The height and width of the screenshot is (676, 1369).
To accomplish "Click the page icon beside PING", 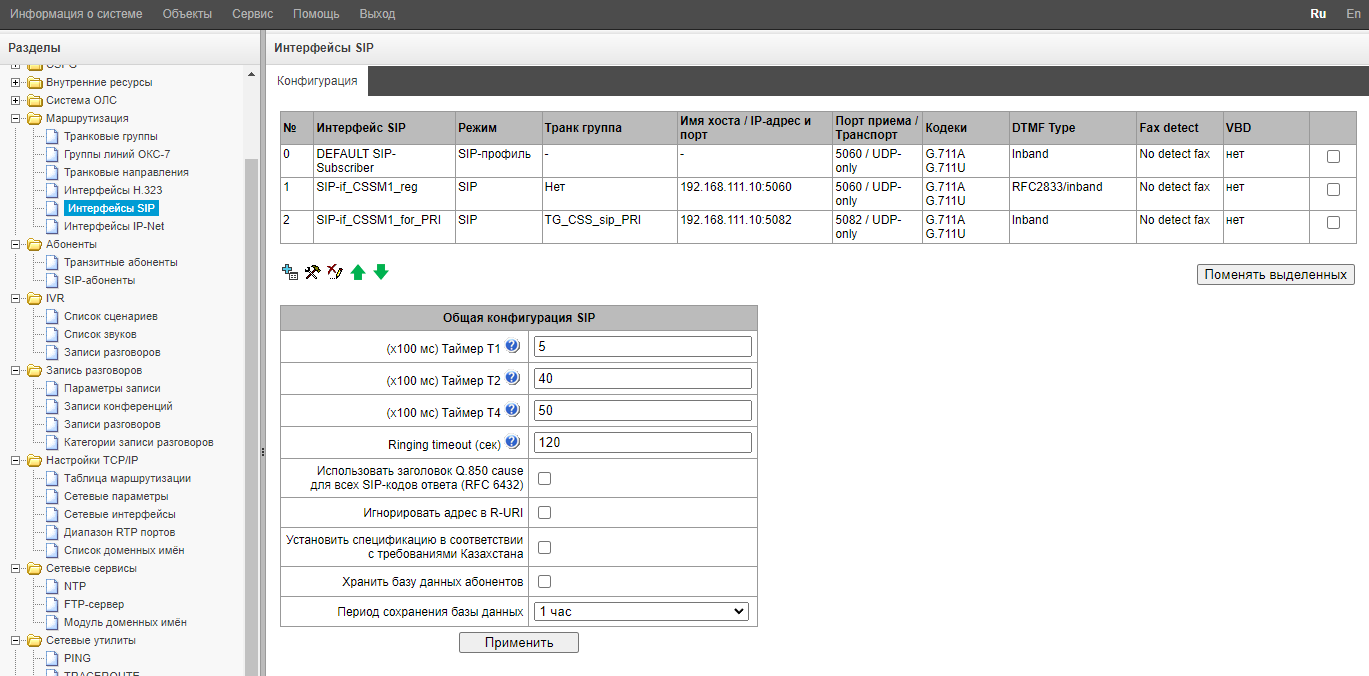I will coord(54,658).
